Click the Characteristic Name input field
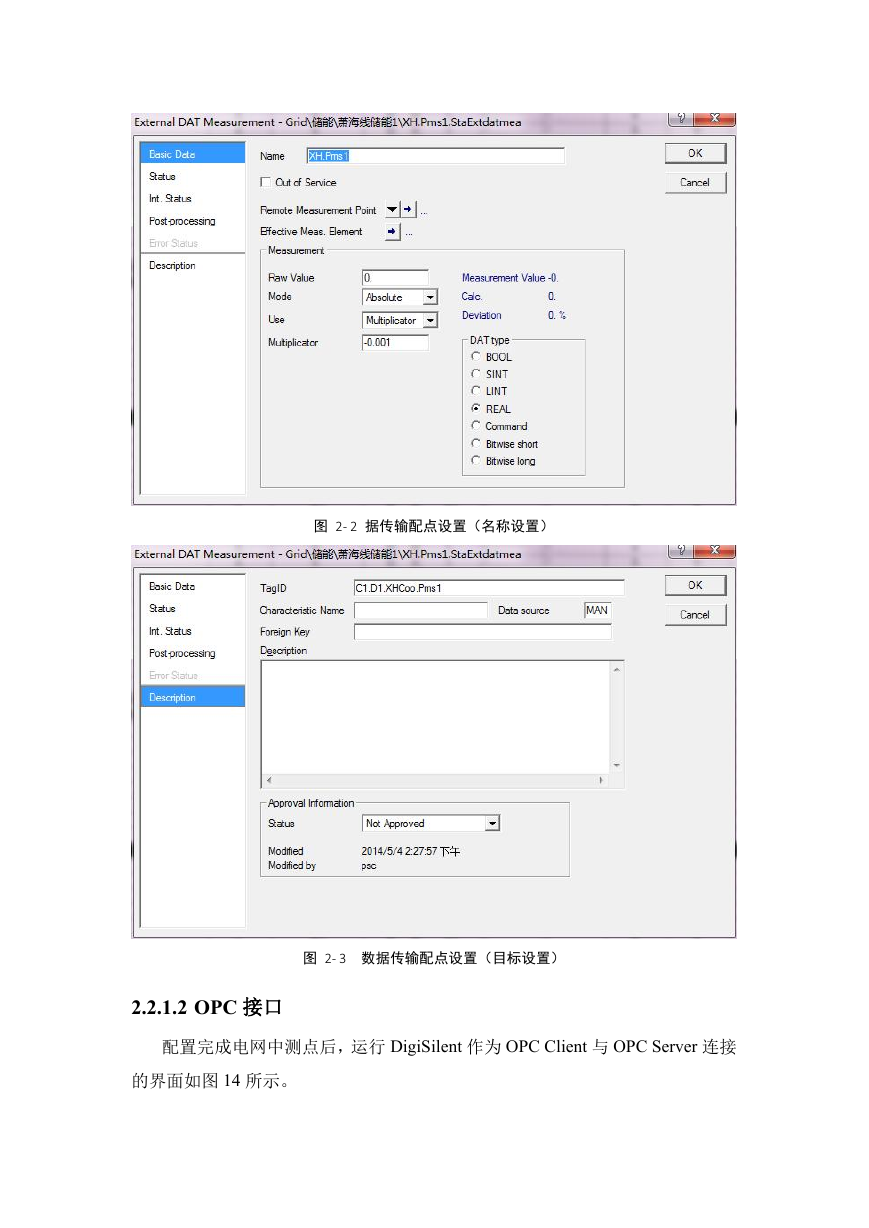This screenshot has height=1228, width=869. pos(420,610)
